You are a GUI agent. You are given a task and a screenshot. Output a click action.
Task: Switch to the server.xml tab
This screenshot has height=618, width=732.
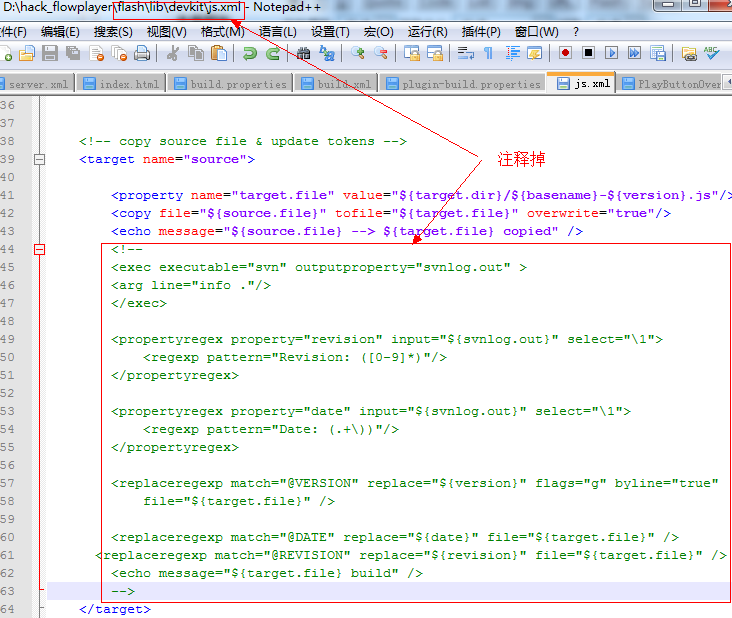tap(36, 84)
